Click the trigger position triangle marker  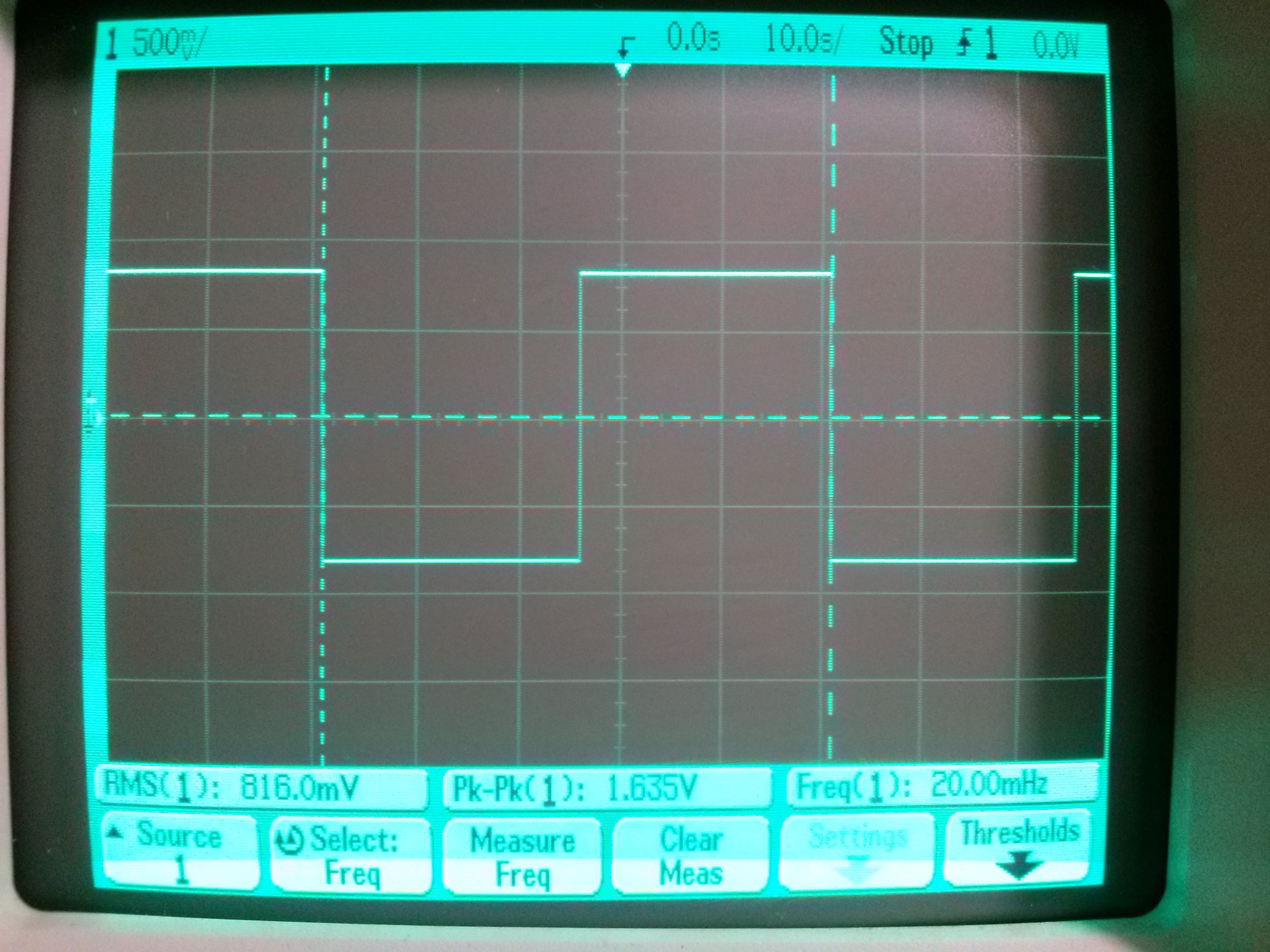(622, 69)
